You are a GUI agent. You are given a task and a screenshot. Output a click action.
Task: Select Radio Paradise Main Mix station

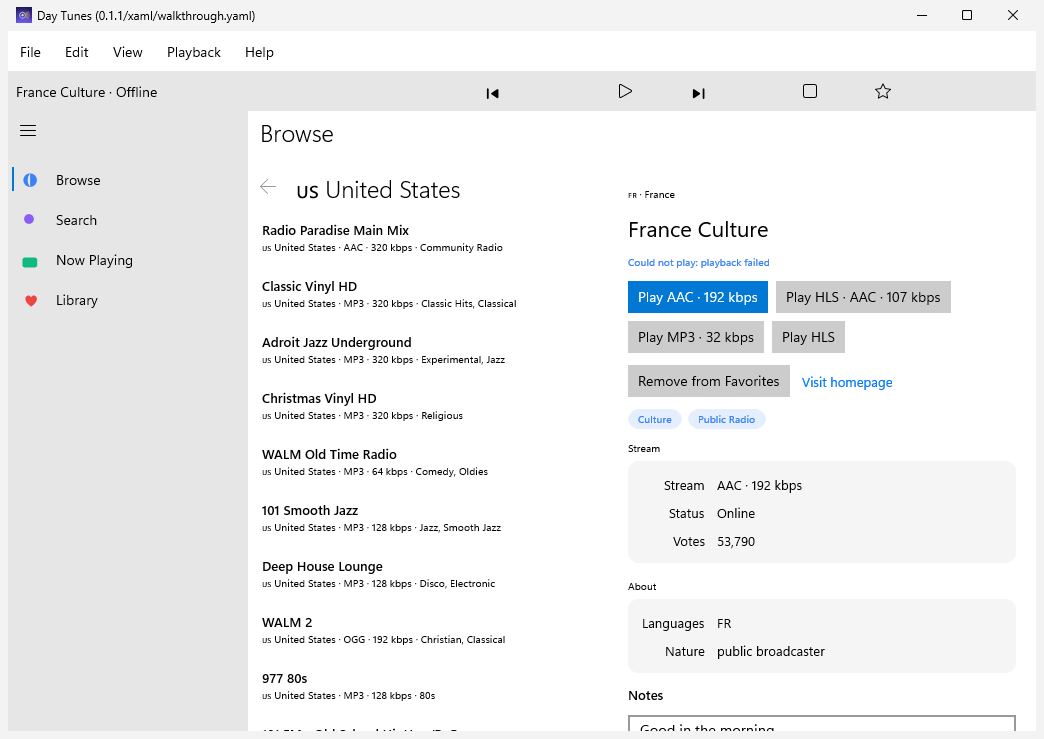426,238
